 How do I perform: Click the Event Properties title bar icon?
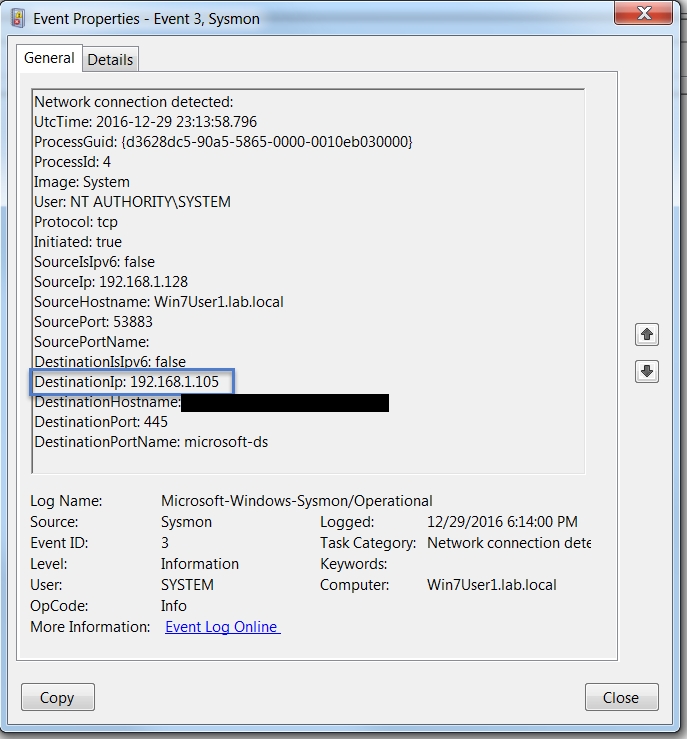17,18
